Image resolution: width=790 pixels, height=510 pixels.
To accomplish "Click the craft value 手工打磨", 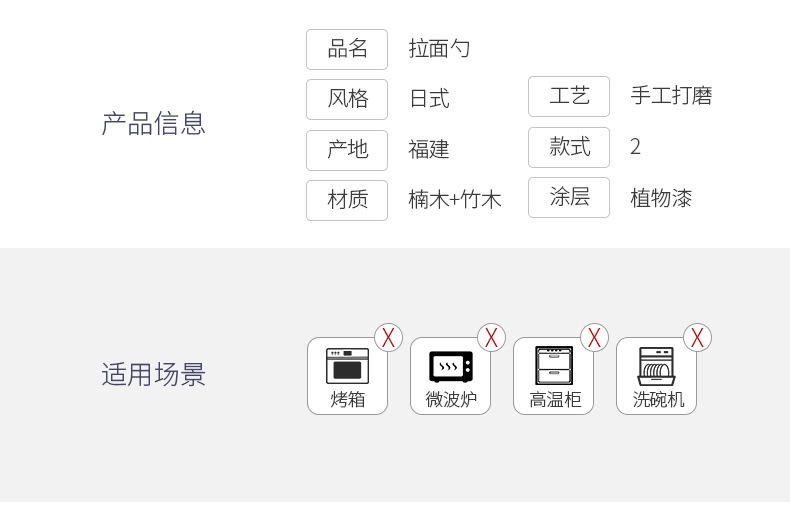I will tap(671, 96).
